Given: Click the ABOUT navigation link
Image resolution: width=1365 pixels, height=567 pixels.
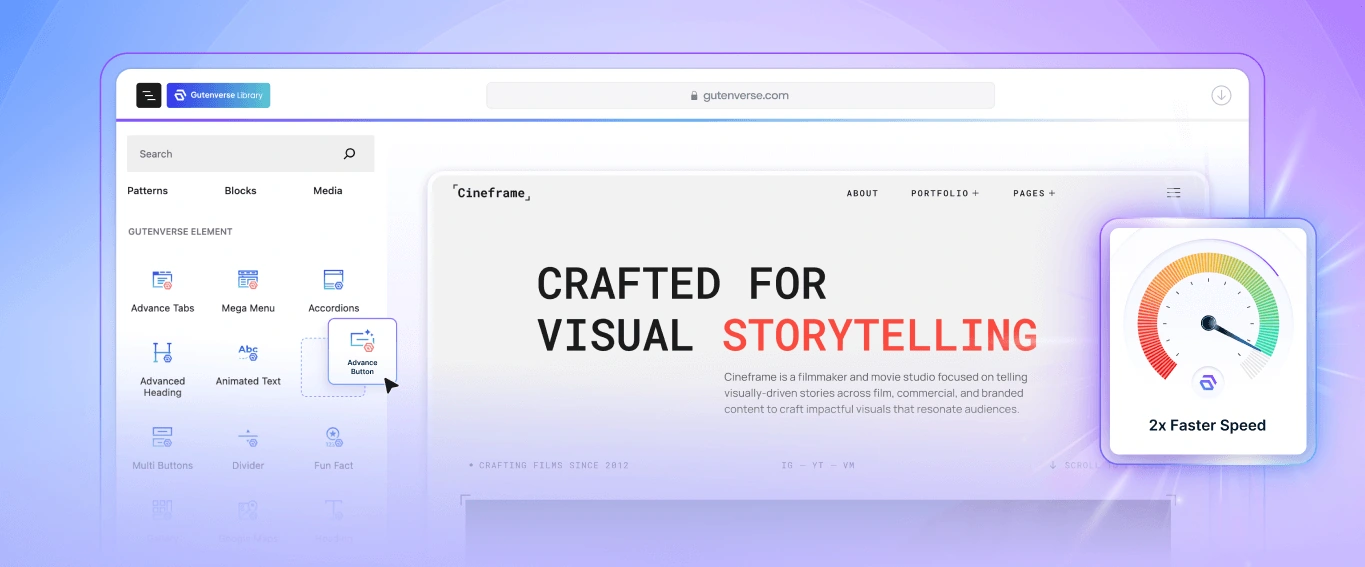Looking at the screenshot, I should click(x=862, y=194).
